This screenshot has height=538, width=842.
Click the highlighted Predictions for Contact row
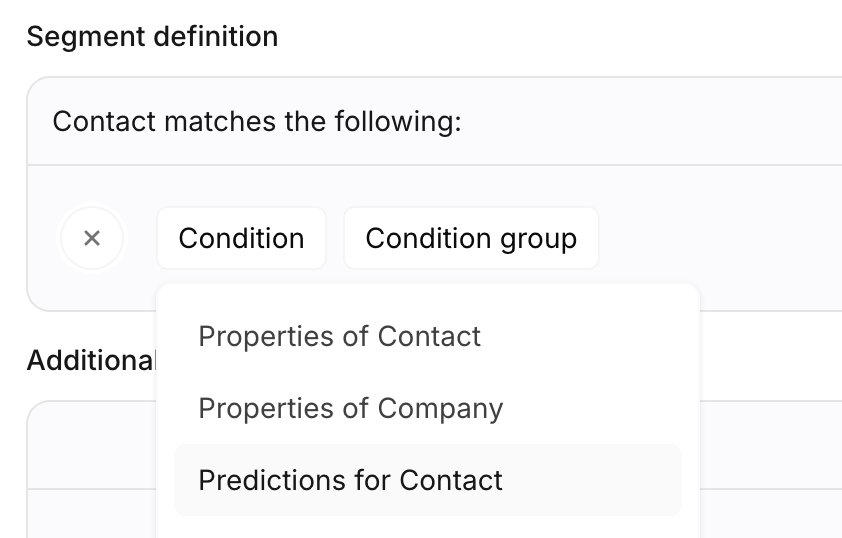(x=427, y=480)
